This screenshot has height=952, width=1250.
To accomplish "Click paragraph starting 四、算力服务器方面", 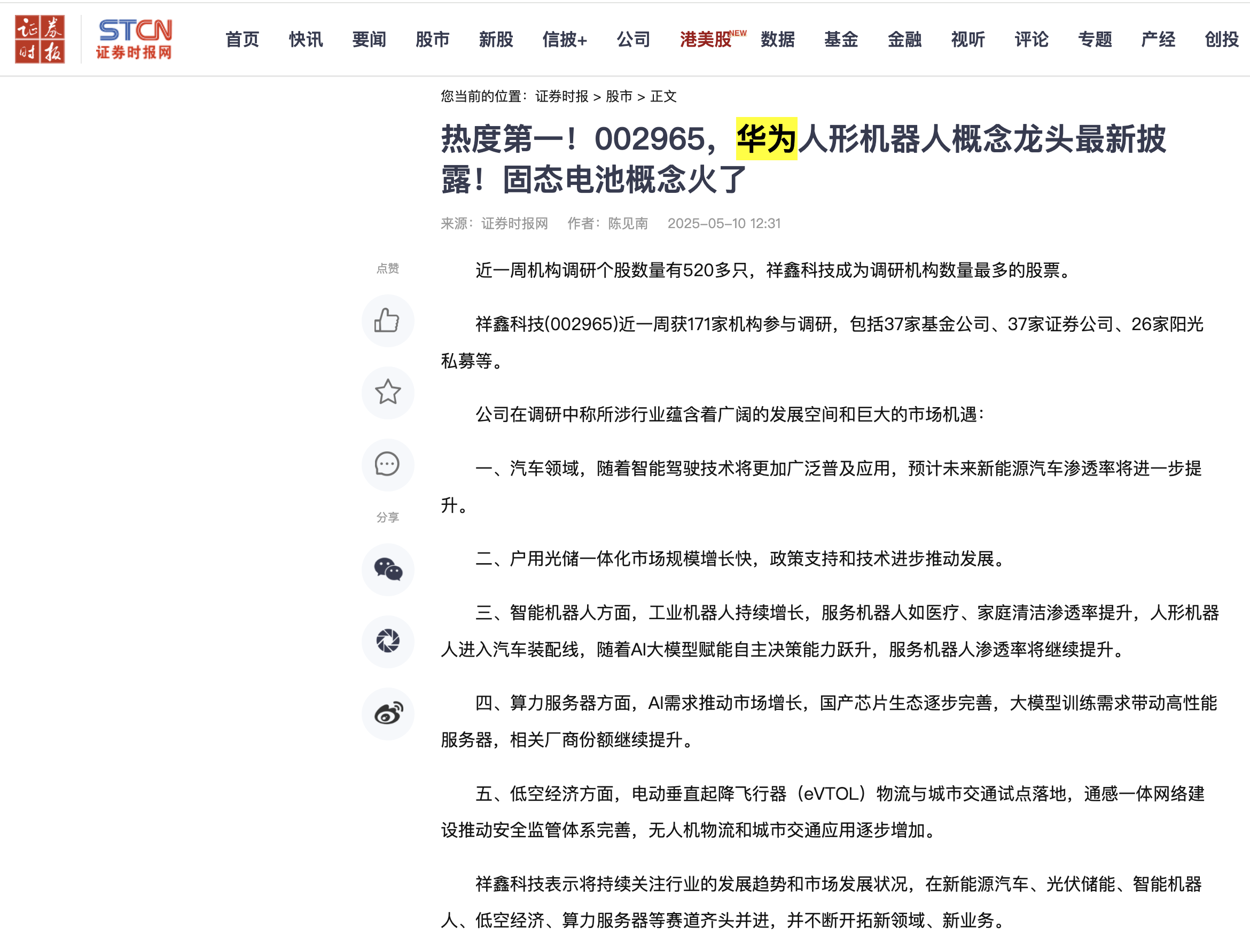I will [829, 721].
